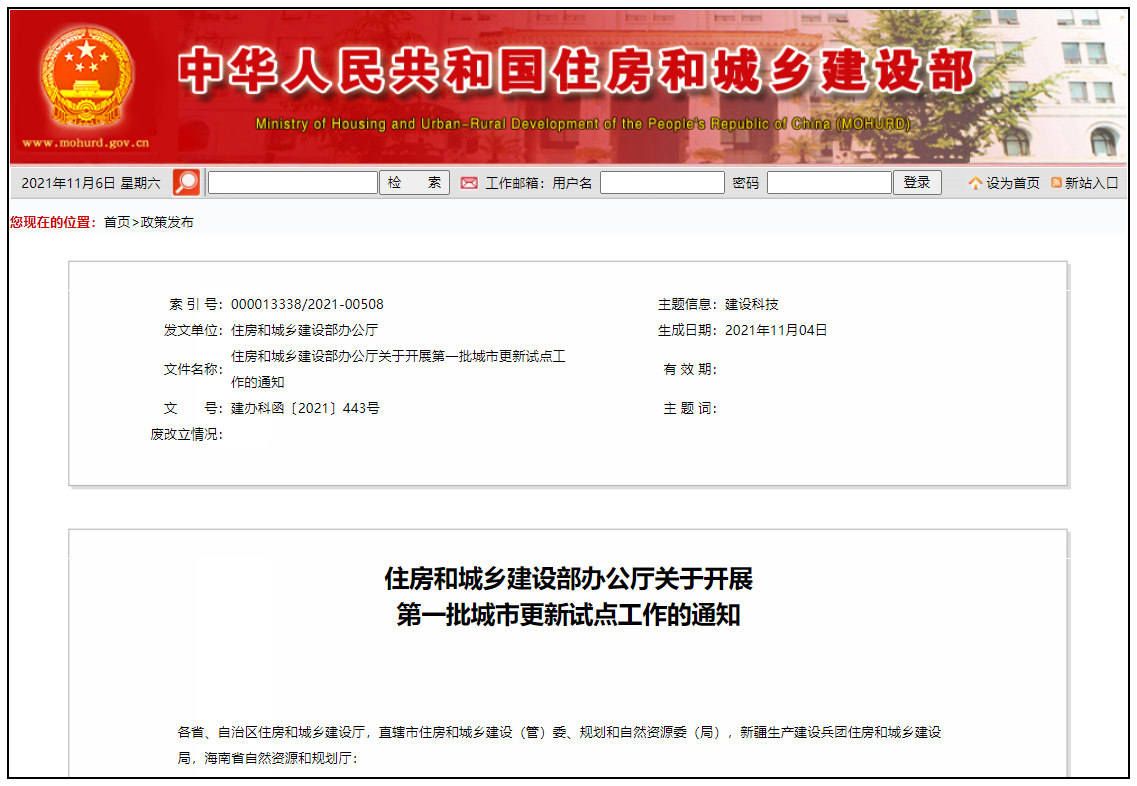The width and height of the screenshot is (1137, 786).
Task: Click the generation date 2021年11月04日
Action: (776, 331)
